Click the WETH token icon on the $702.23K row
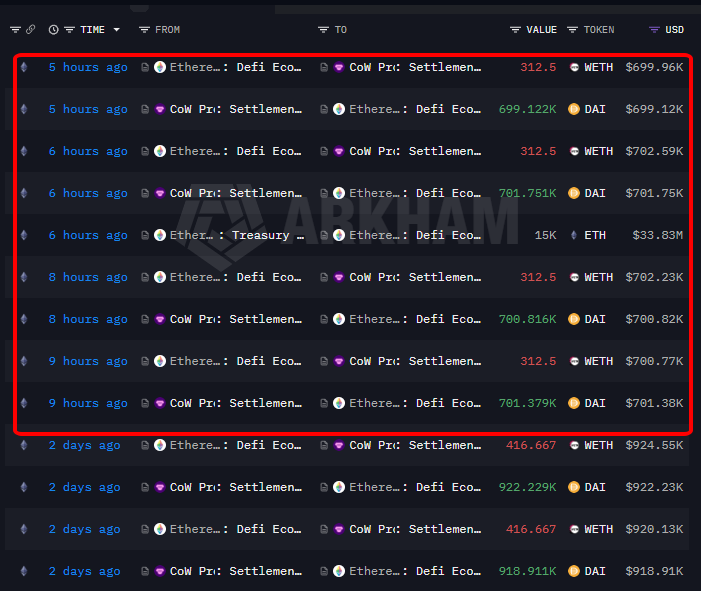 point(574,277)
